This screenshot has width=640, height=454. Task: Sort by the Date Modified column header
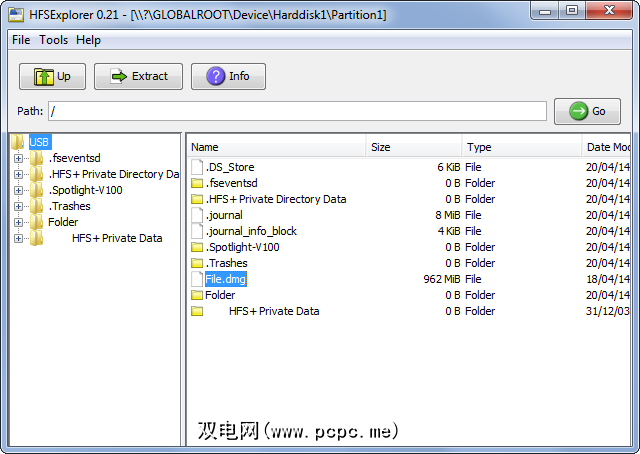(x=606, y=147)
